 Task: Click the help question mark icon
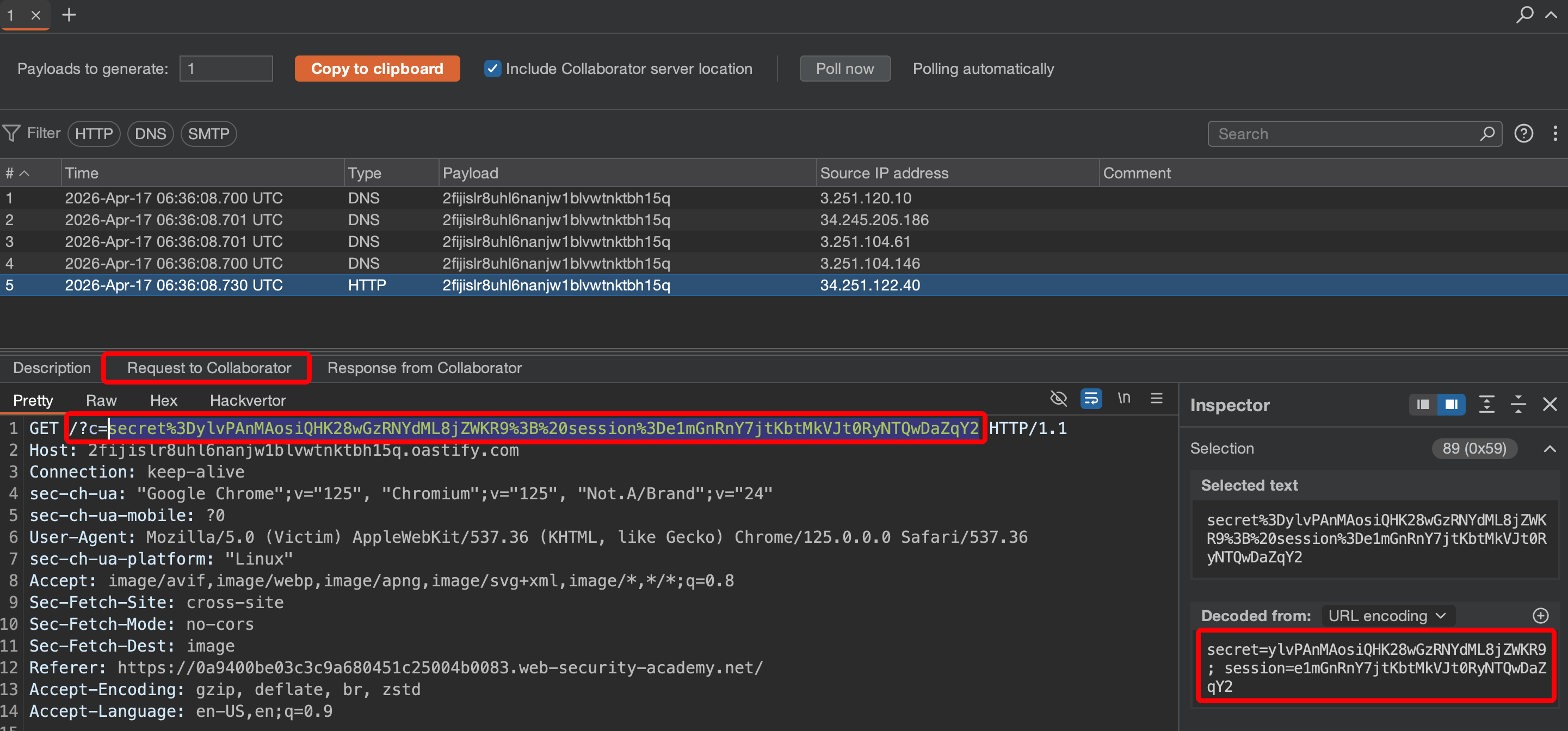point(1523,133)
